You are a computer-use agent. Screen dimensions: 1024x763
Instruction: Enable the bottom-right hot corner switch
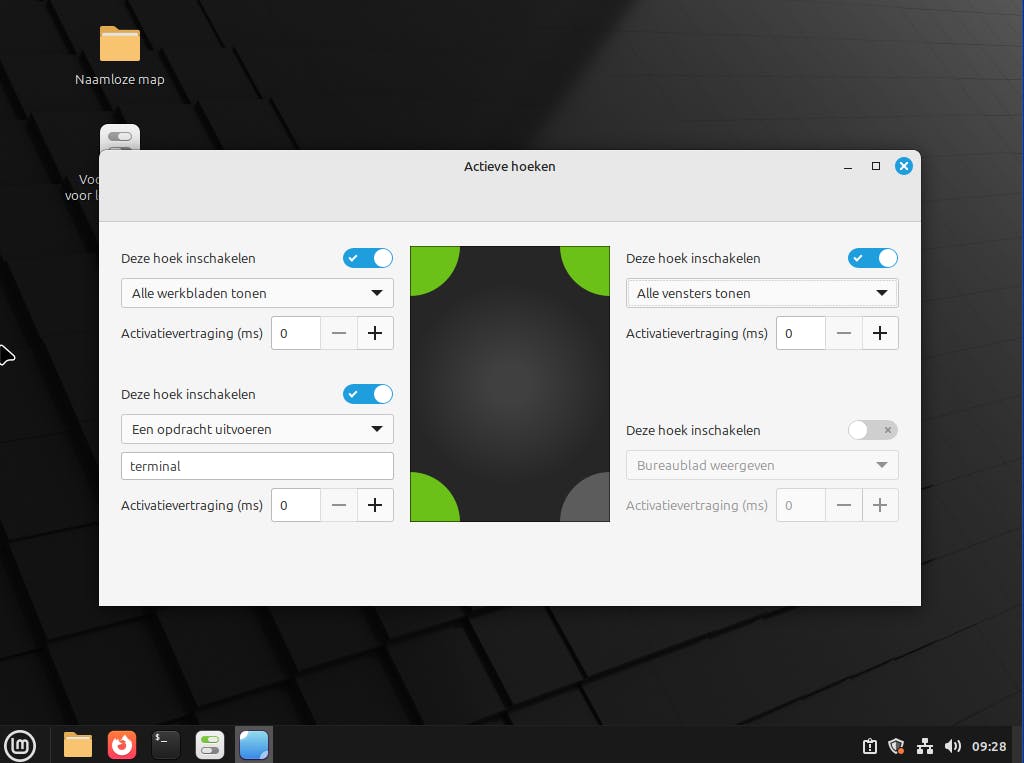pyautogui.click(x=872, y=430)
